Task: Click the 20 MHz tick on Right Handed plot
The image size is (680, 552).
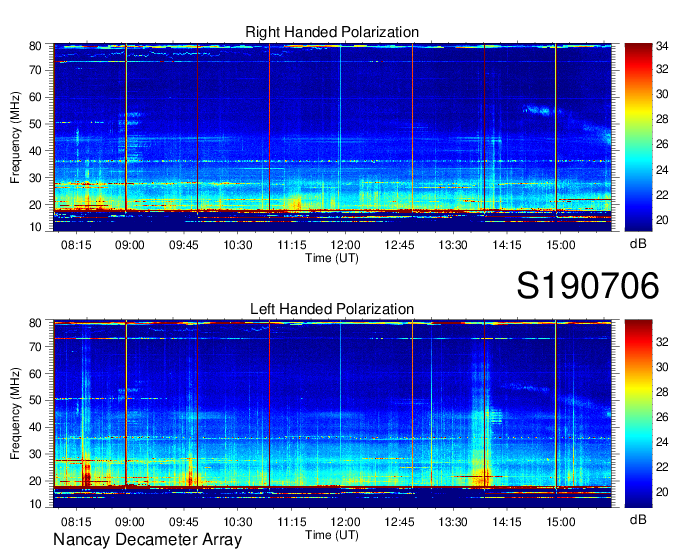Action: tap(35, 205)
